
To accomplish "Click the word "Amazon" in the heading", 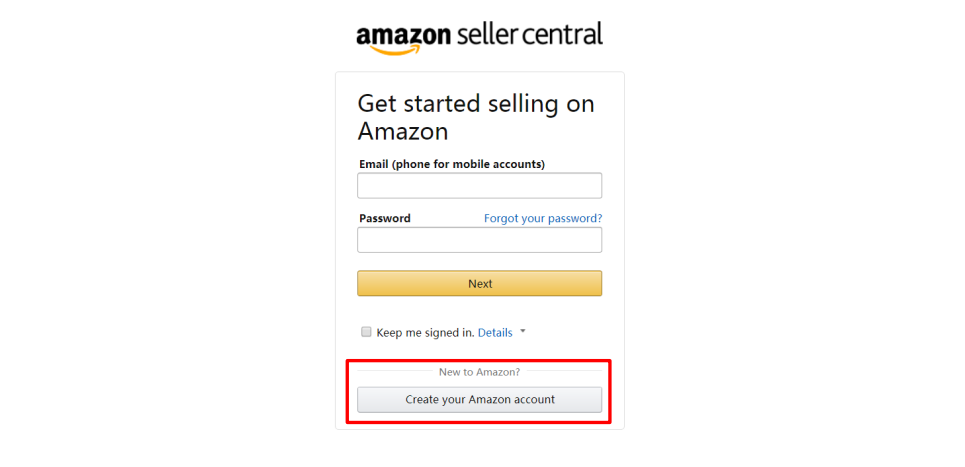I will 403,132.
